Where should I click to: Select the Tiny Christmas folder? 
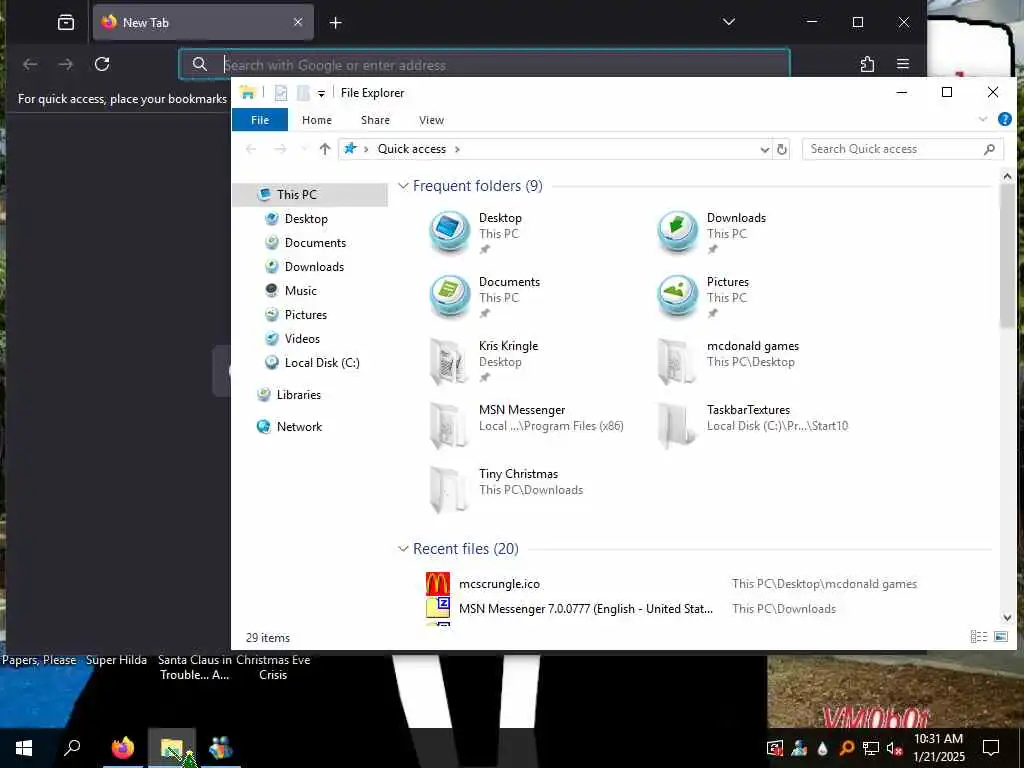point(506,488)
